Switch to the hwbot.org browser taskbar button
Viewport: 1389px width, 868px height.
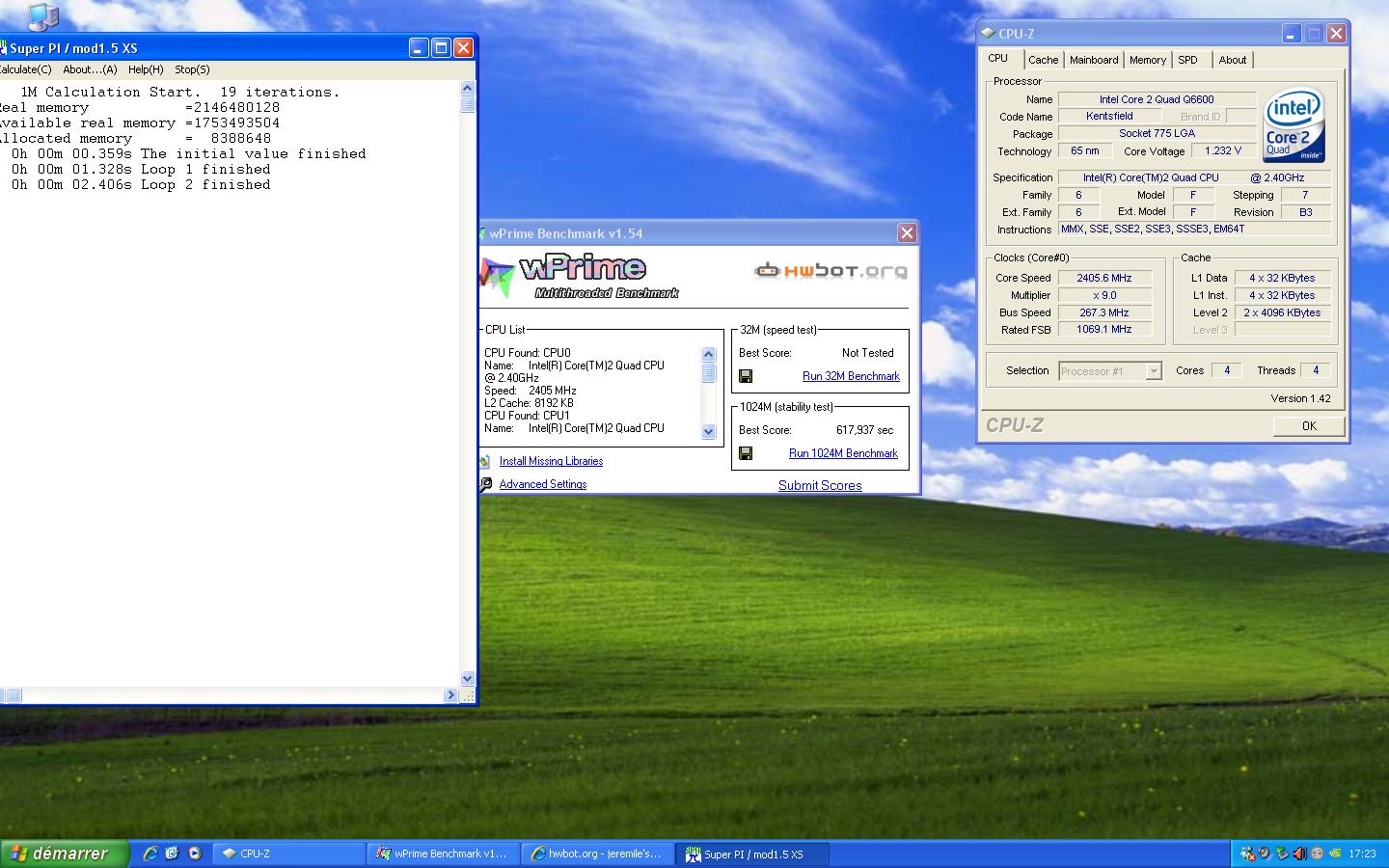click(x=597, y=854)
